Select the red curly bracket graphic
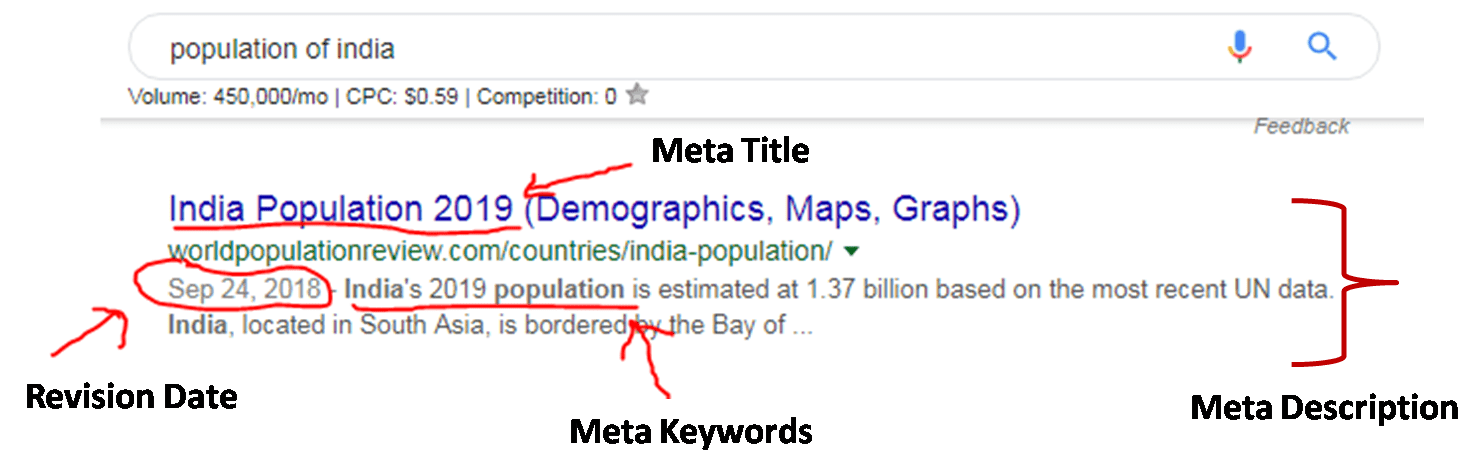This screenshot has width=1482, height=461. click(x=1342, y=282)
